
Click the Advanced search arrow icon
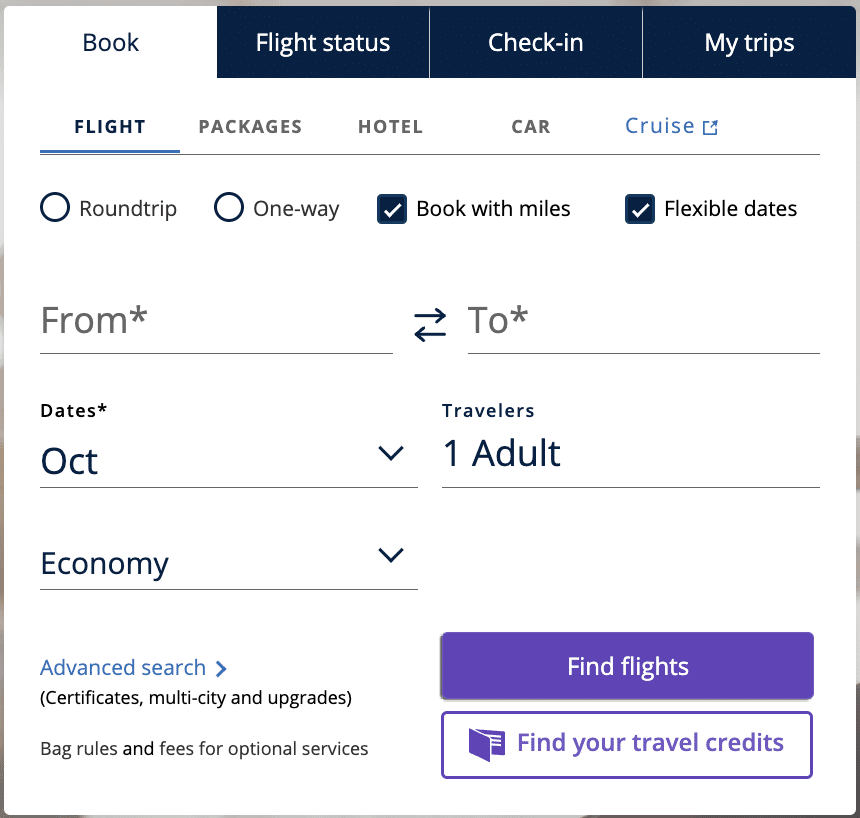[x=221, y=669]
